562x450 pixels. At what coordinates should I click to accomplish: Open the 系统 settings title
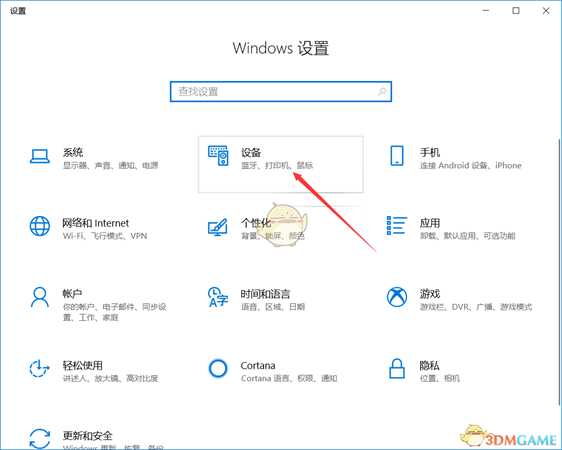coord(73,152)
